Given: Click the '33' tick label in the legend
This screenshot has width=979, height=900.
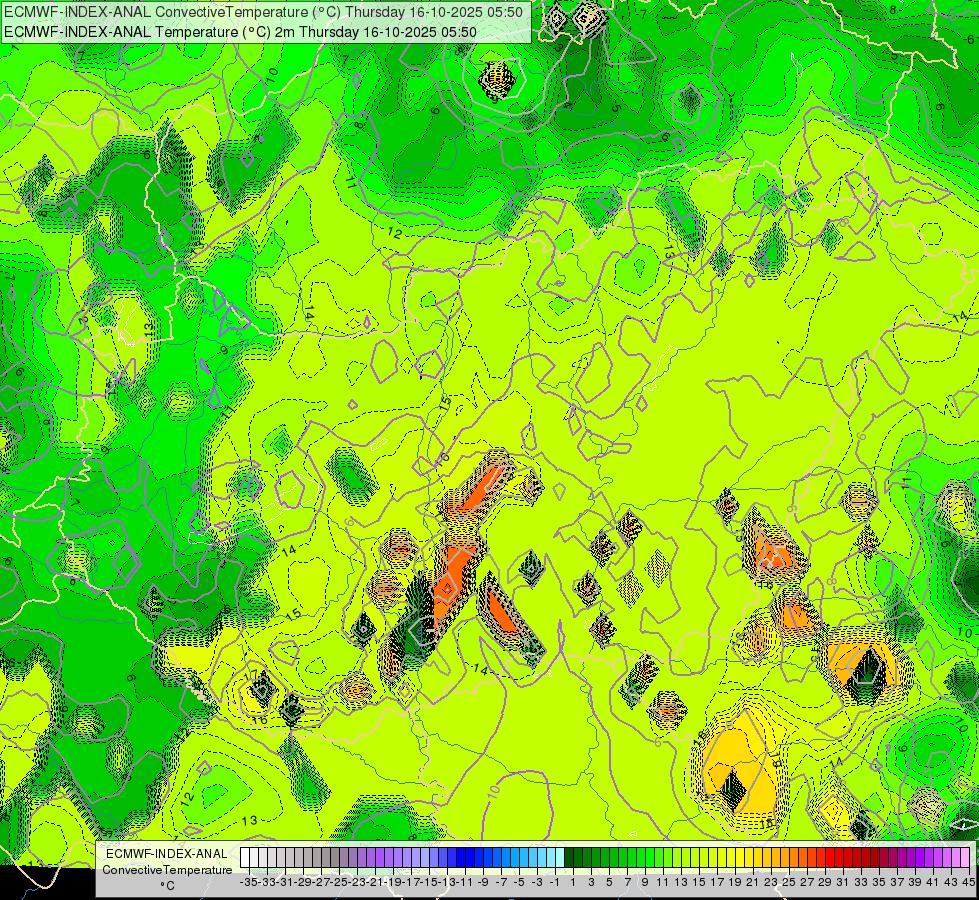Looking at the screenshot, I should coord(861,882).
